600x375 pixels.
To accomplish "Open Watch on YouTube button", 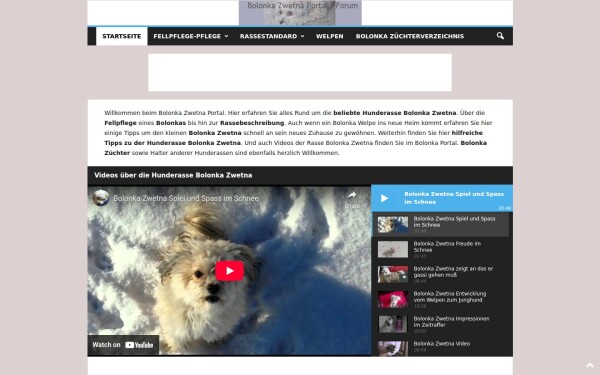I will pos(123,345).
